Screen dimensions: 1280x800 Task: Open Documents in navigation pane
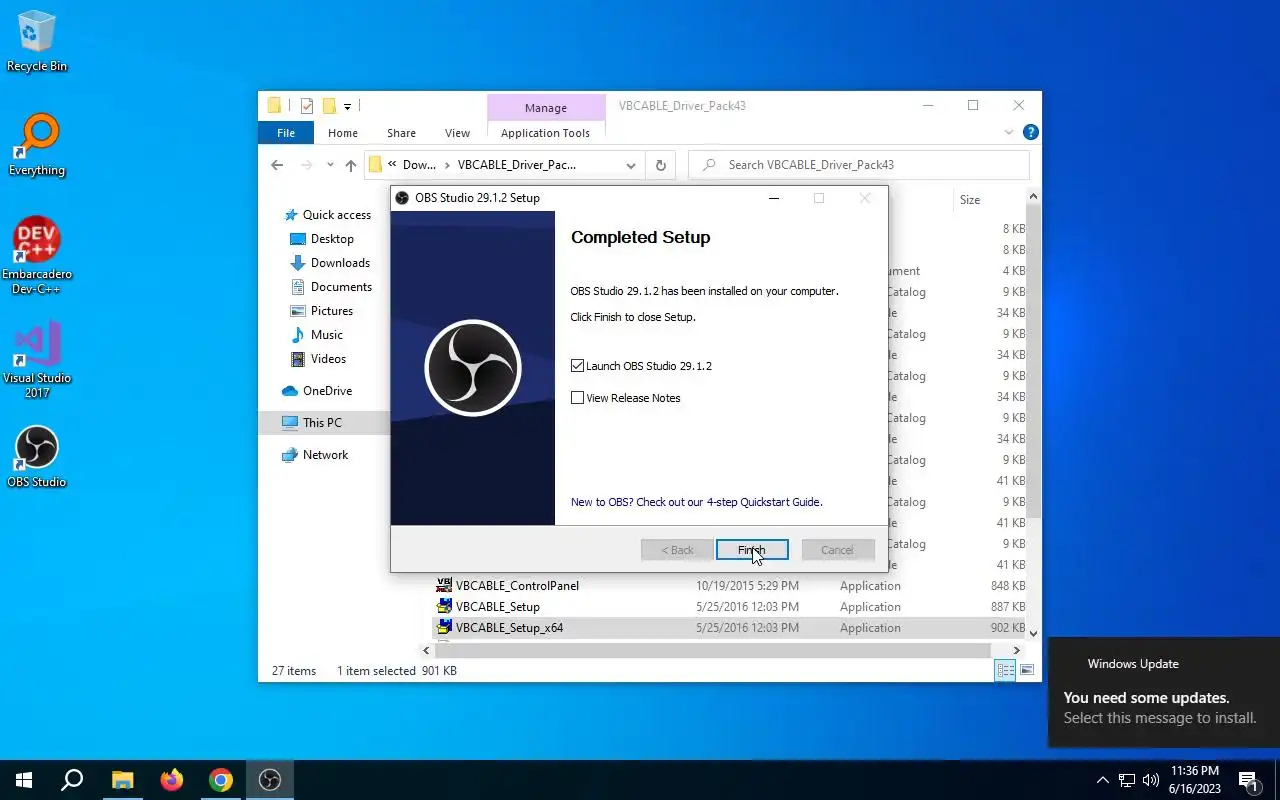point(341,287)
